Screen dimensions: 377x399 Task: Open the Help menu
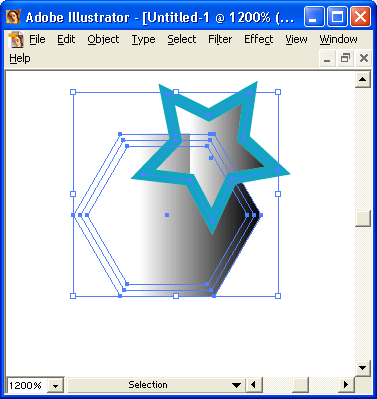[20, 59]
